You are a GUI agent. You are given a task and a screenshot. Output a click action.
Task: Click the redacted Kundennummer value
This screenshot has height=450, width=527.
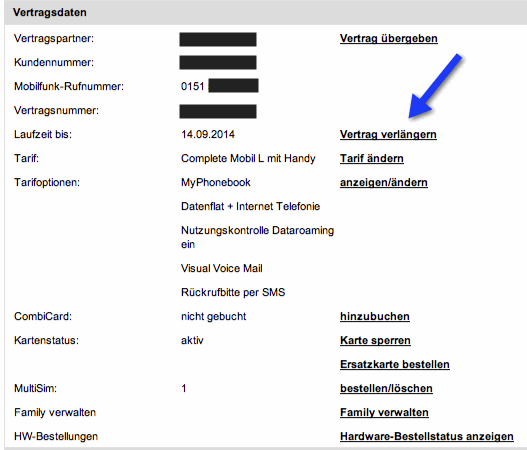218,63
